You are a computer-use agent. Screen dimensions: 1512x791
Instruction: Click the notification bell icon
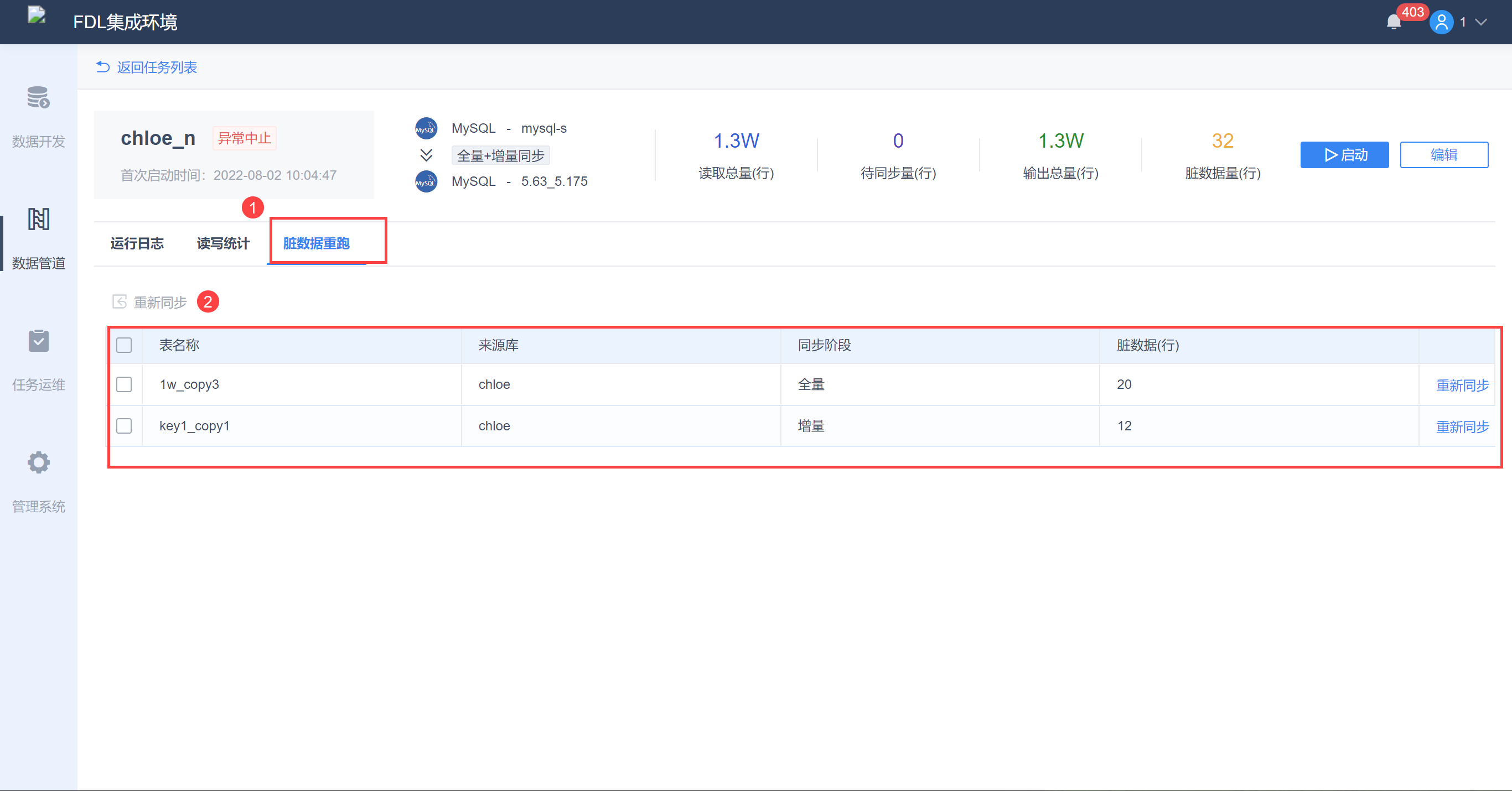1394,22
